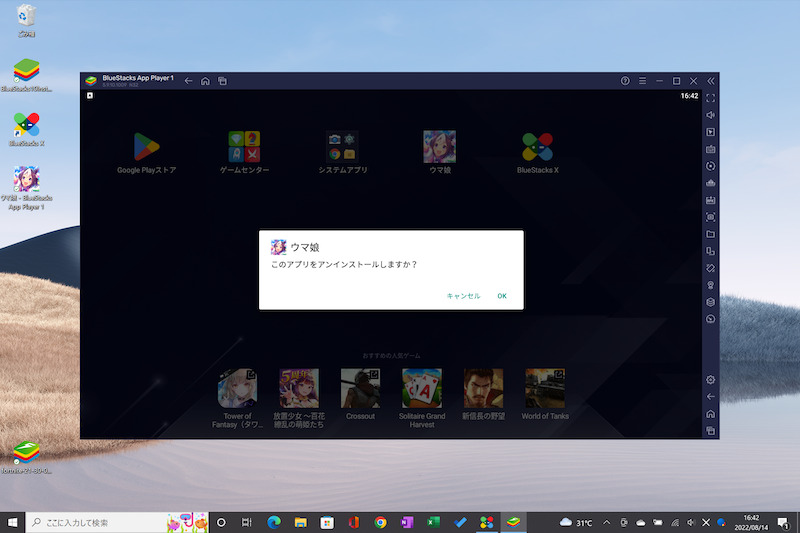Click the volume icon in BlueStacks sidebar
The height and width of the screenshot is (533, 800).
[710, 115]
